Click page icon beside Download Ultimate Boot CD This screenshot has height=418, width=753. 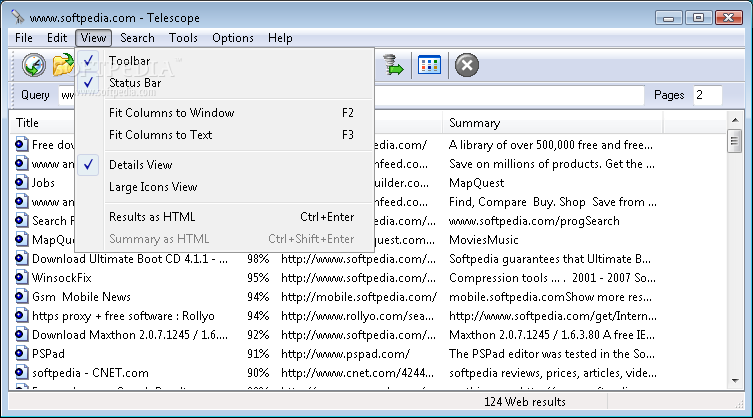point(21,258)
